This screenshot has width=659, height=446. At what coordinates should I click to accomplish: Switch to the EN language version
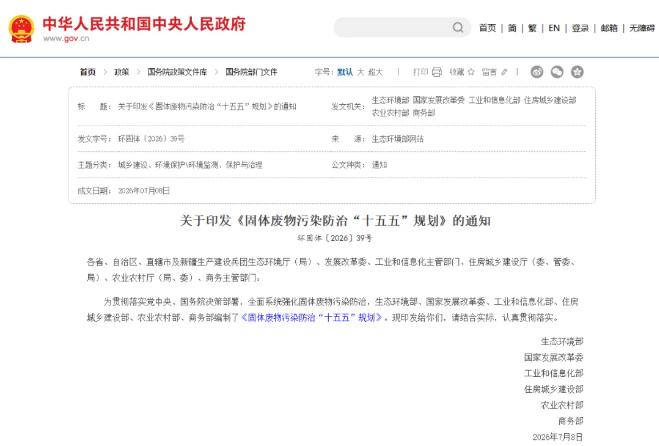pos(554,28)
